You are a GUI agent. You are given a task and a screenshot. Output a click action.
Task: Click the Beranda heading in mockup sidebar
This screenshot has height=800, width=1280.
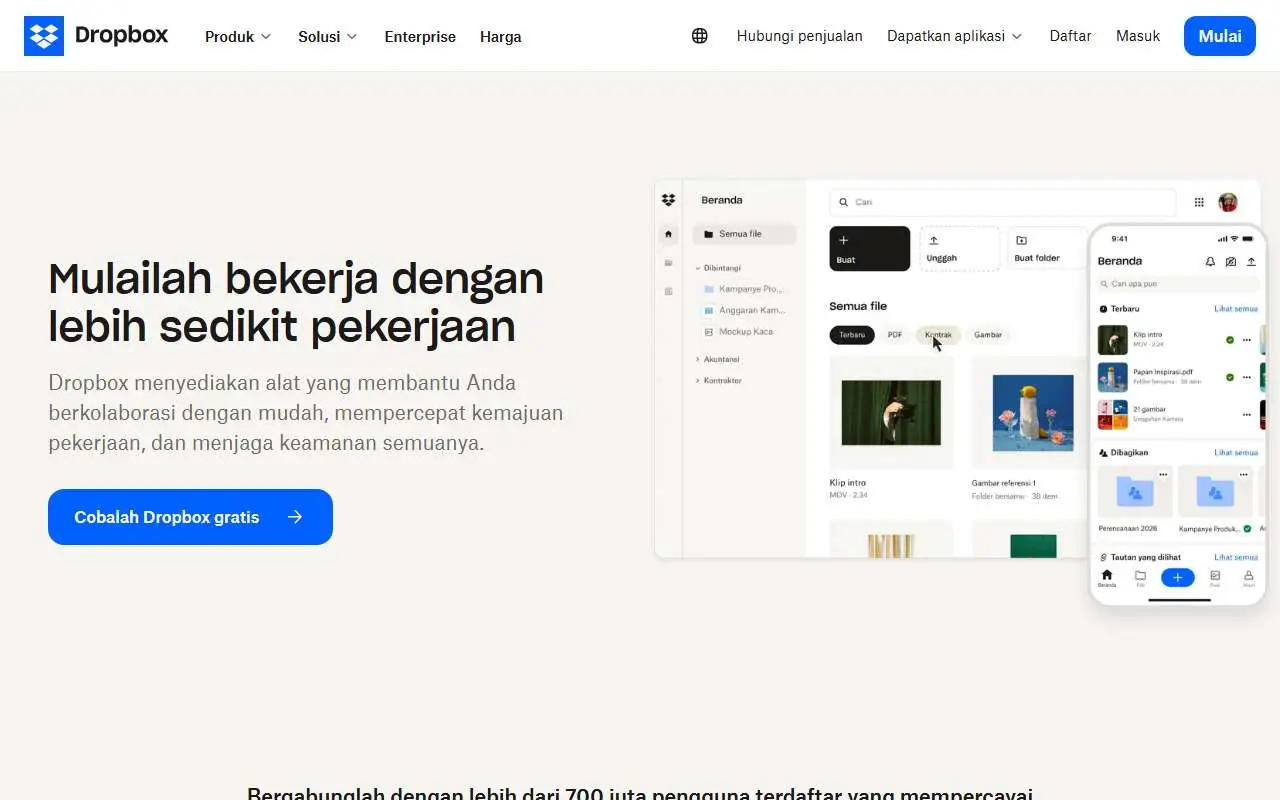coord(722,200)
